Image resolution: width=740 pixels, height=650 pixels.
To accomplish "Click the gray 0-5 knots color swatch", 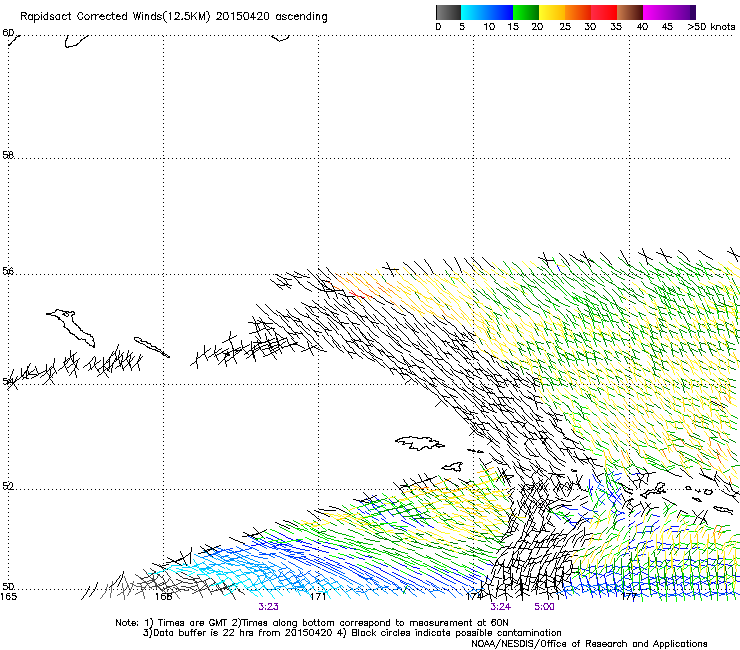I will point(448,12).
